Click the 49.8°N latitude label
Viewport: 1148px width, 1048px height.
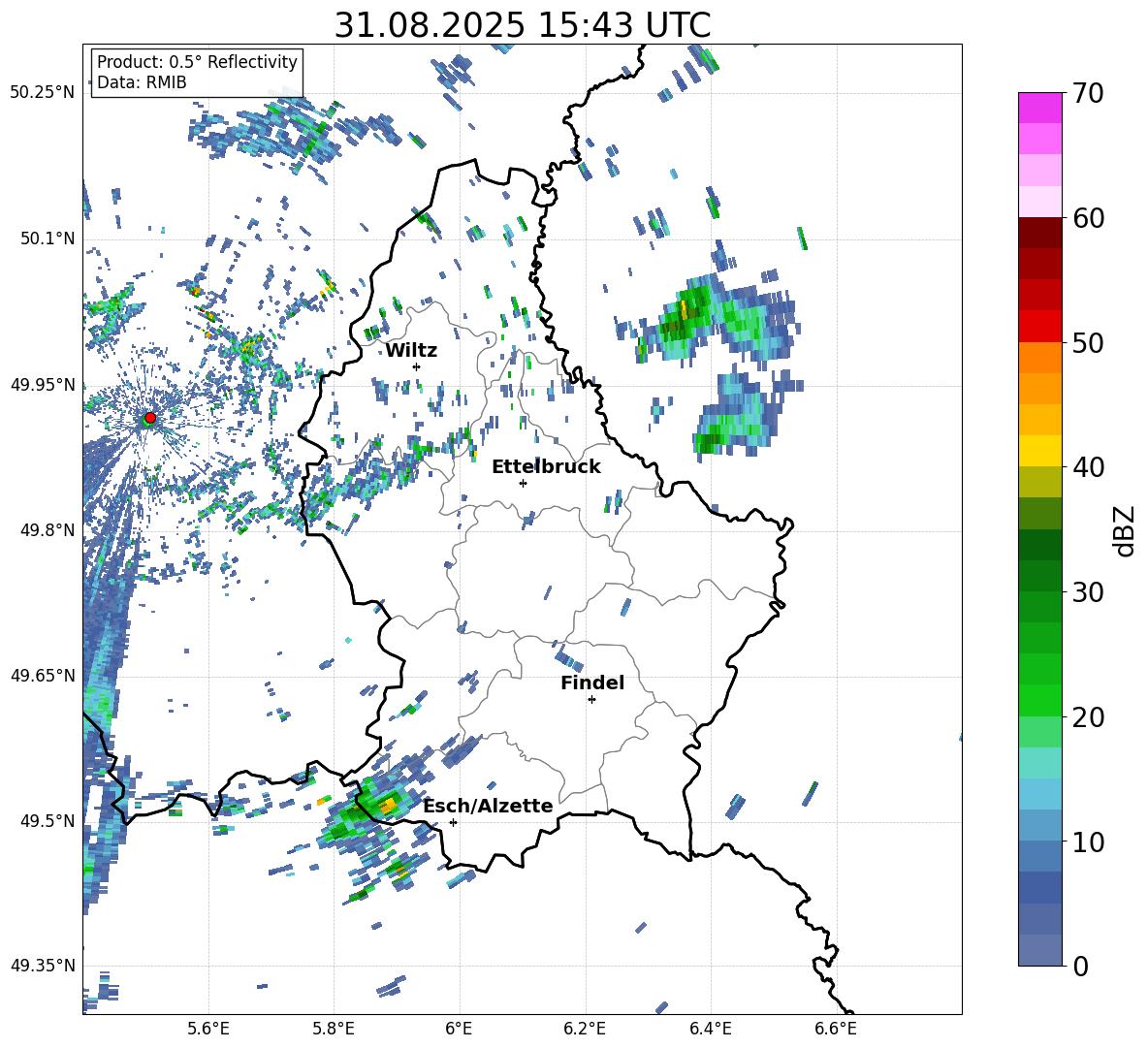(48, 530)
